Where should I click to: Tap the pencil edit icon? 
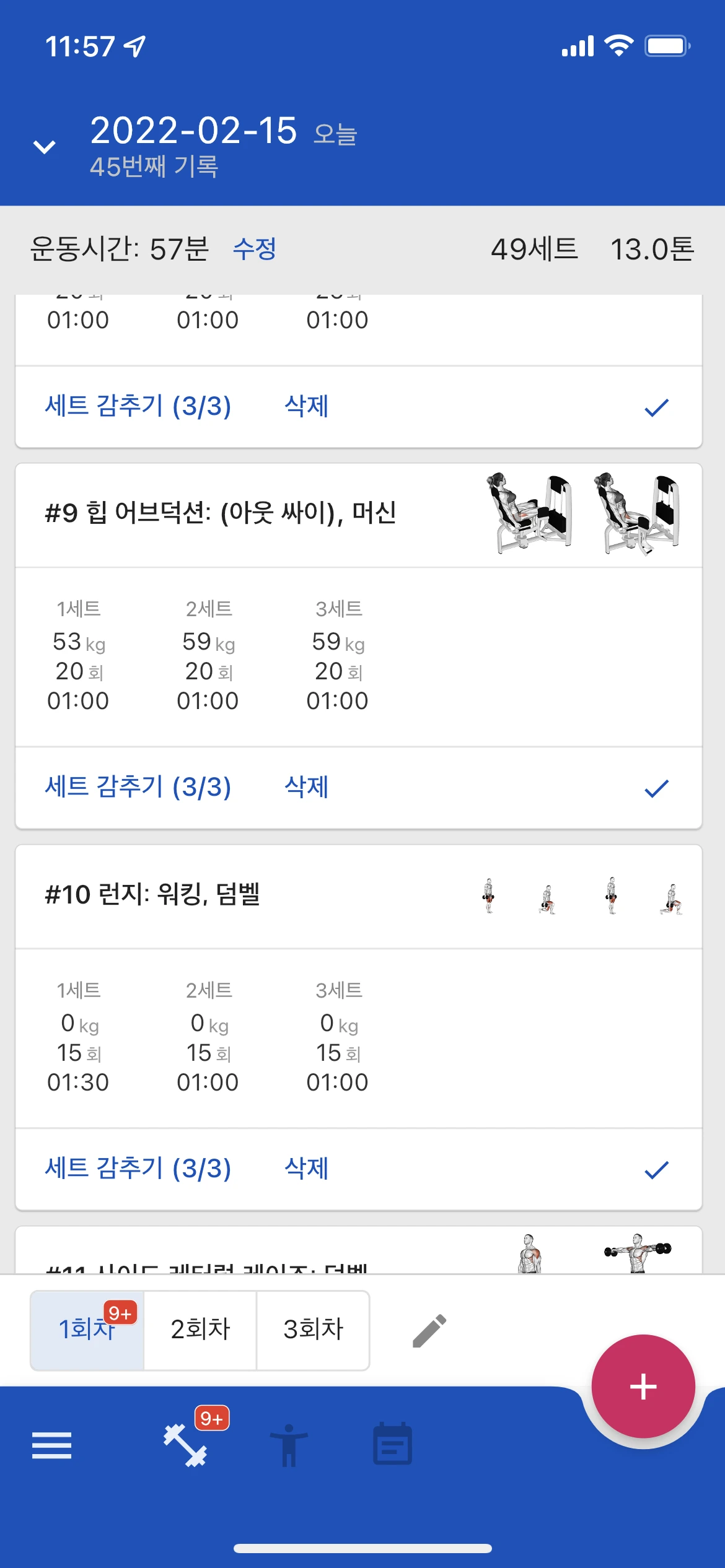pyautogui.click(x=429, y=1330)
